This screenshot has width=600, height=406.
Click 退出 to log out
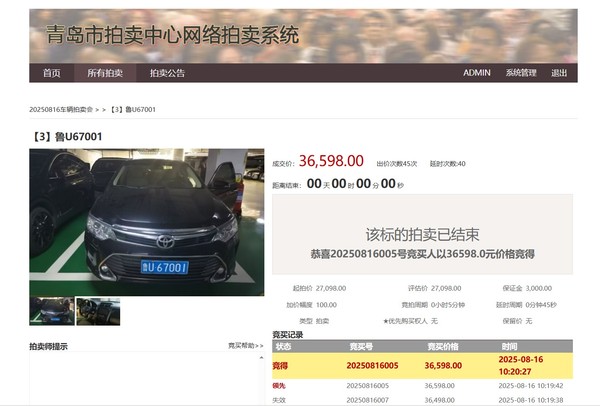559,73
